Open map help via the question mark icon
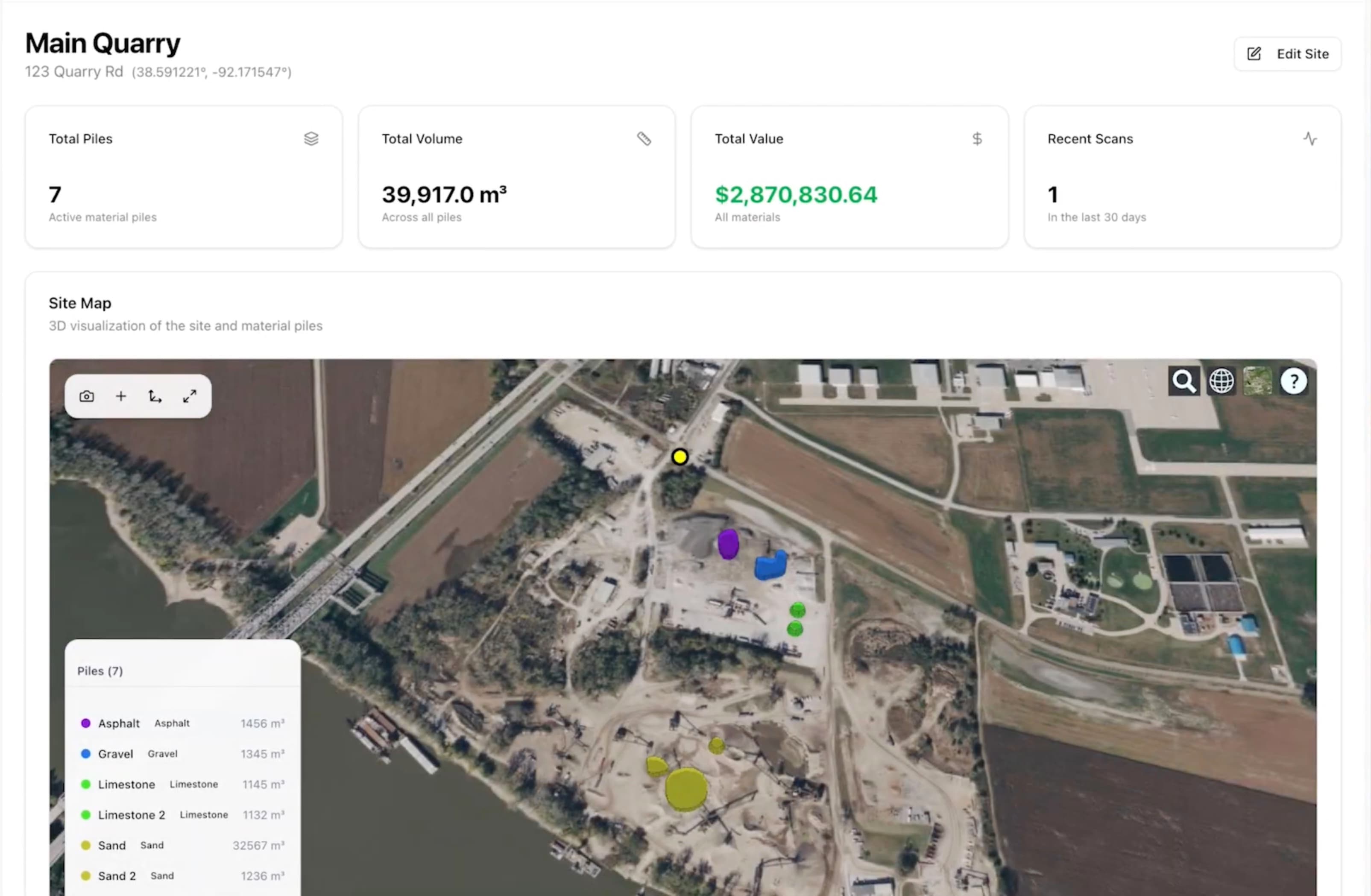The width and height of the screenshot is (1371, 896). coord(1294,381)
